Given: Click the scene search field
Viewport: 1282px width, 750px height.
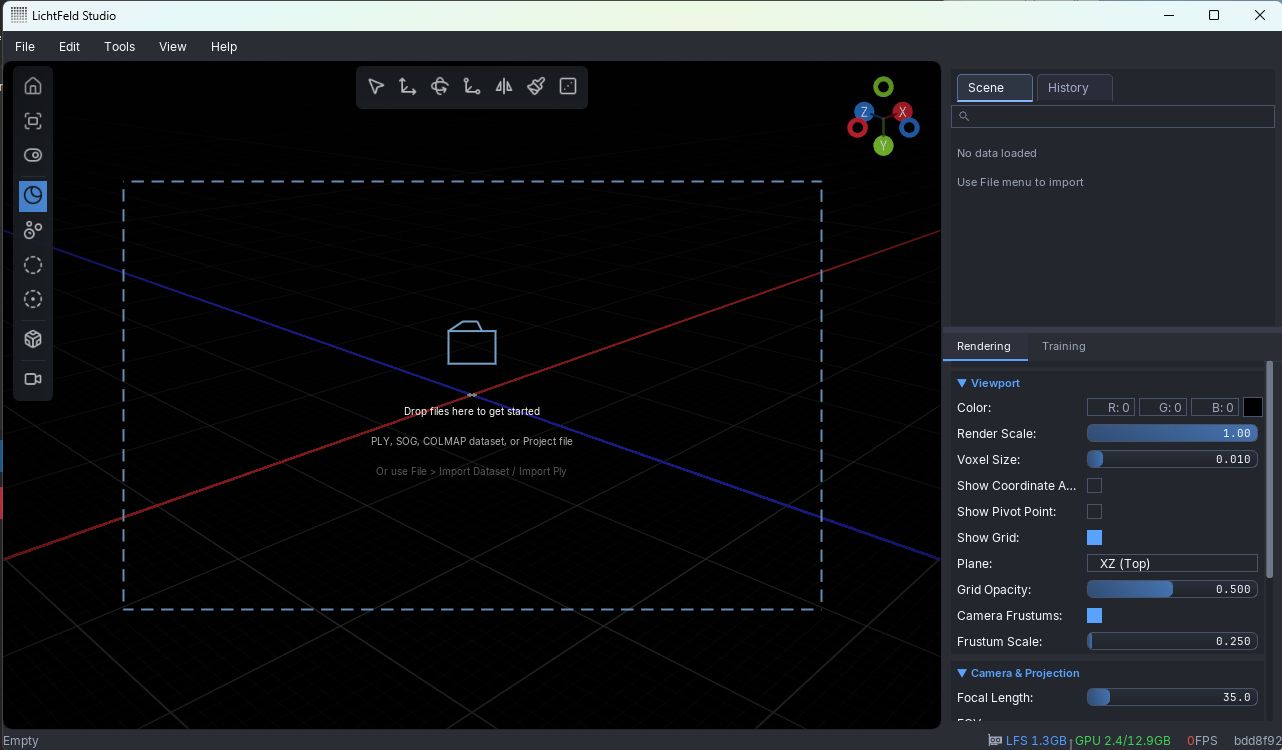Looking at the screenshot, I should pyautogui.click(x=1113, y=117).
